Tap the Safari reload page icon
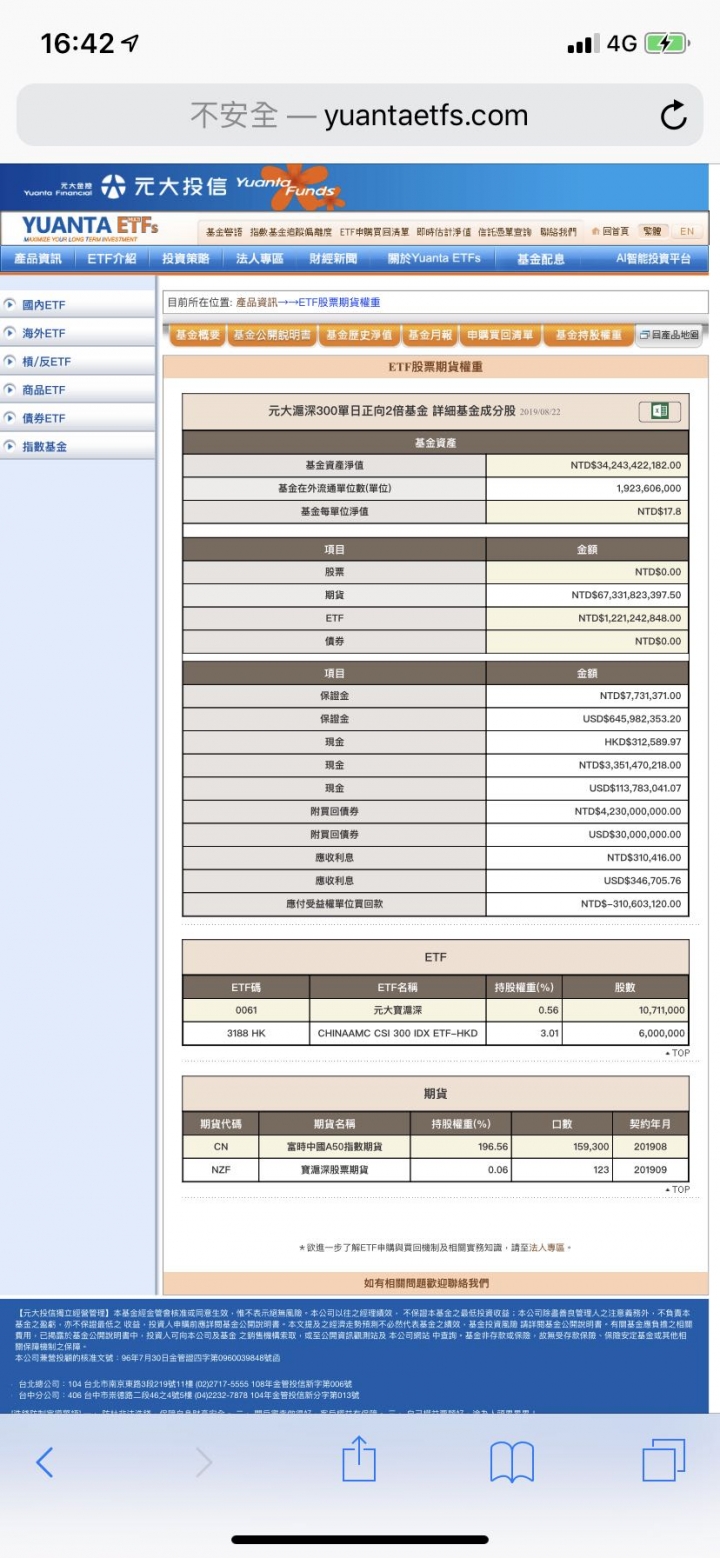This screenshot has width=720, height=1558. click(x=674, y=116)
